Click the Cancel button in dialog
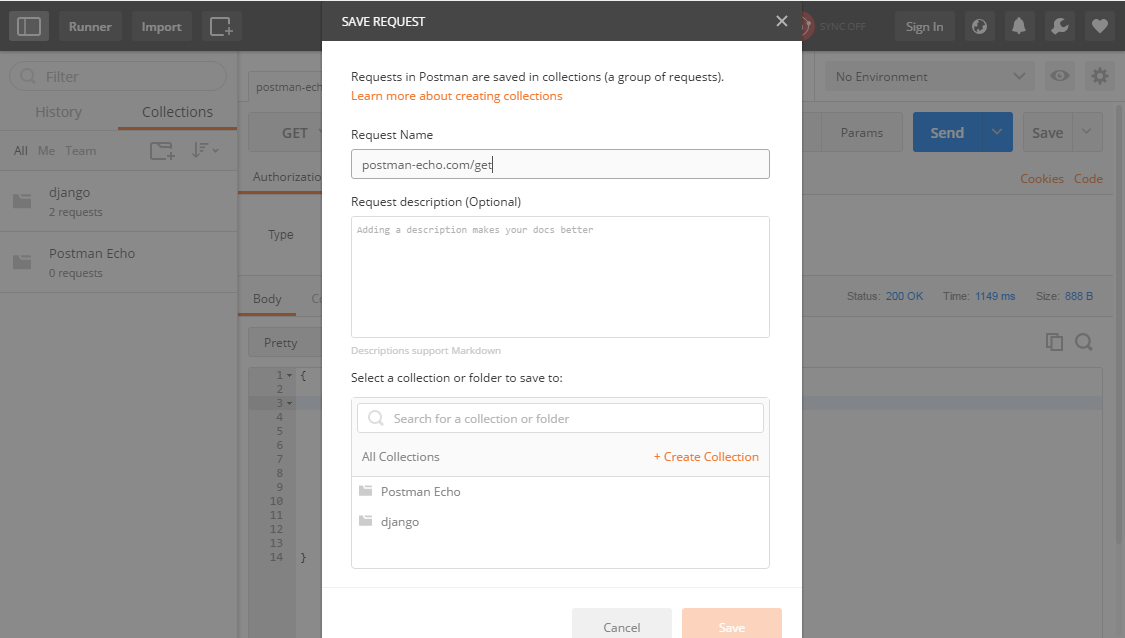The height and width of the screenshot is (638, 1125). point(621,626)
